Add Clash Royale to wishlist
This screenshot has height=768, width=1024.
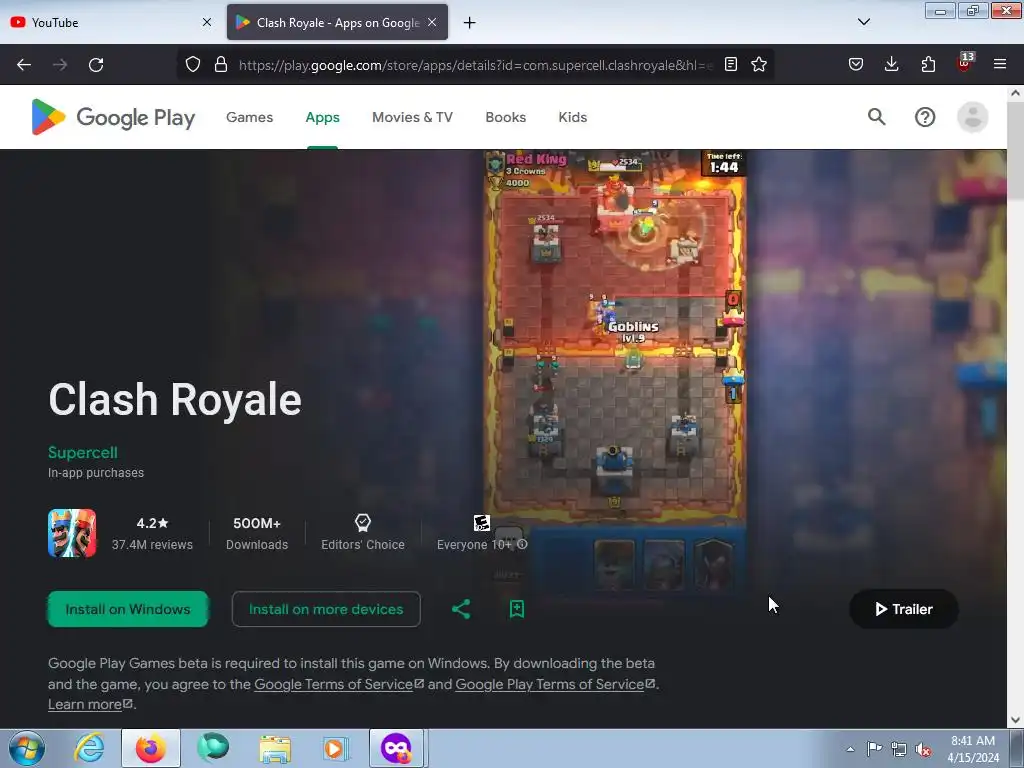pyautogui.click(x=517, y=609)
